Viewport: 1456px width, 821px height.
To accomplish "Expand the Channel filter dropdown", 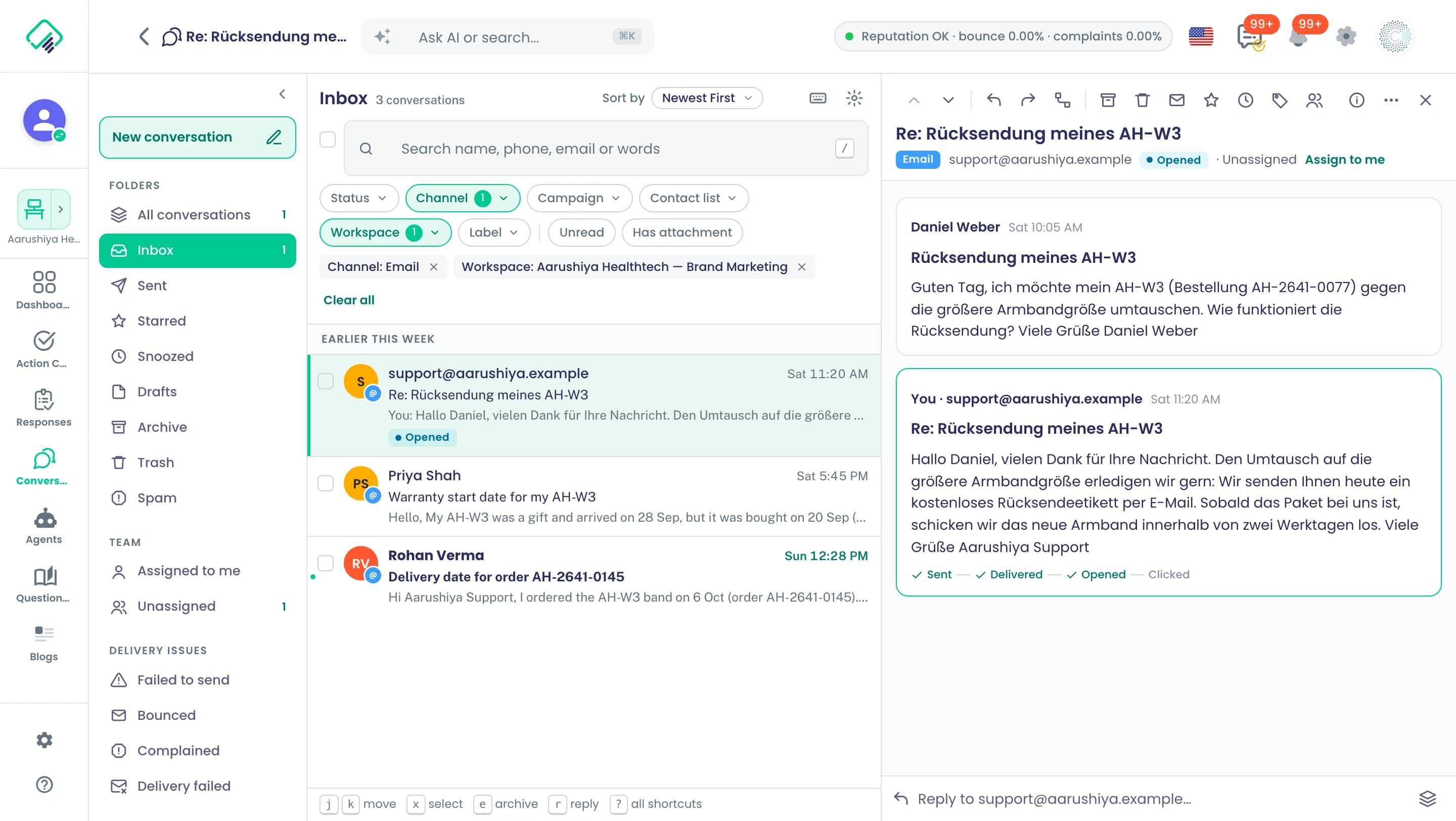I will point(463,198).
